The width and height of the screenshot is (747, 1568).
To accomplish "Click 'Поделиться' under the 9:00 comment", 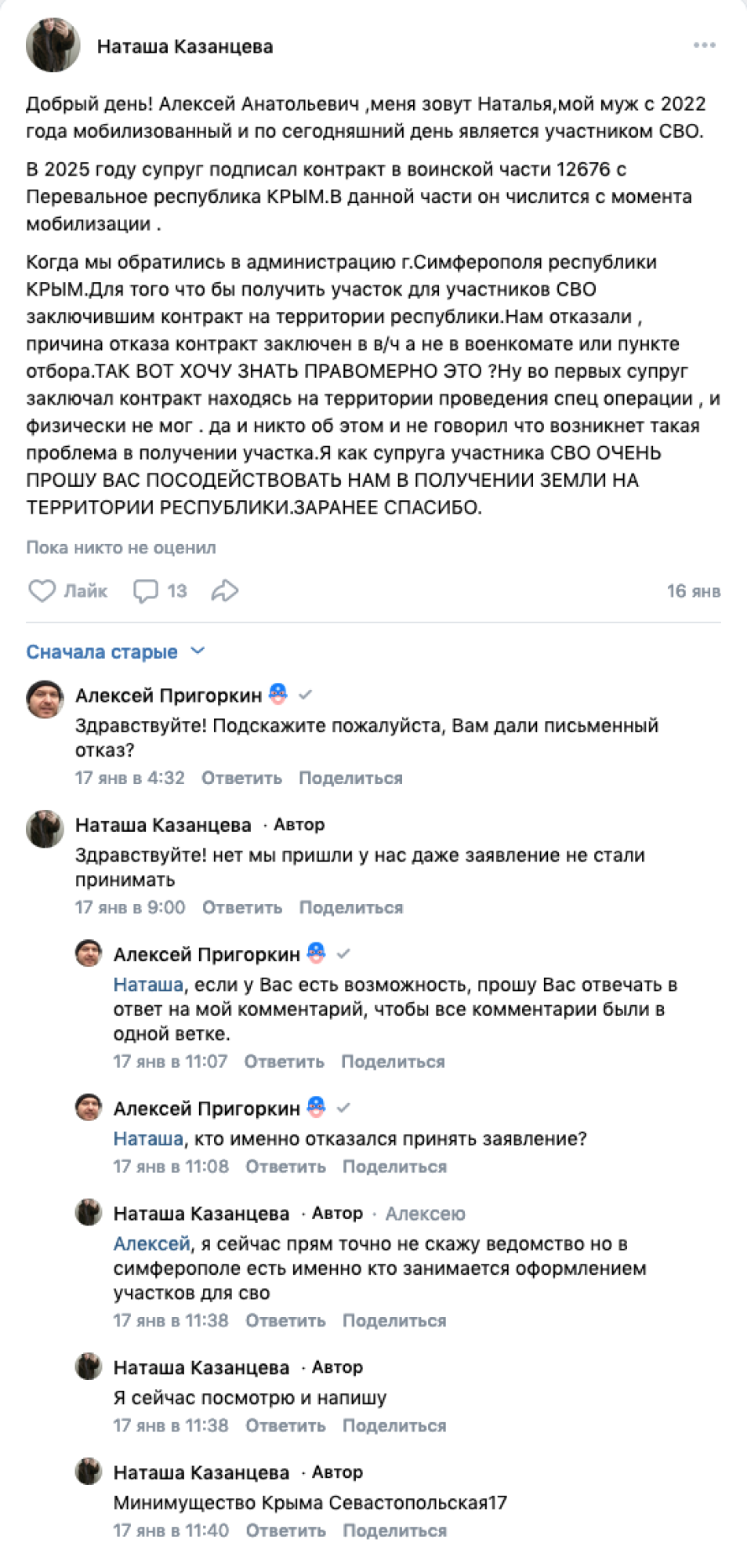I will 351,908.
